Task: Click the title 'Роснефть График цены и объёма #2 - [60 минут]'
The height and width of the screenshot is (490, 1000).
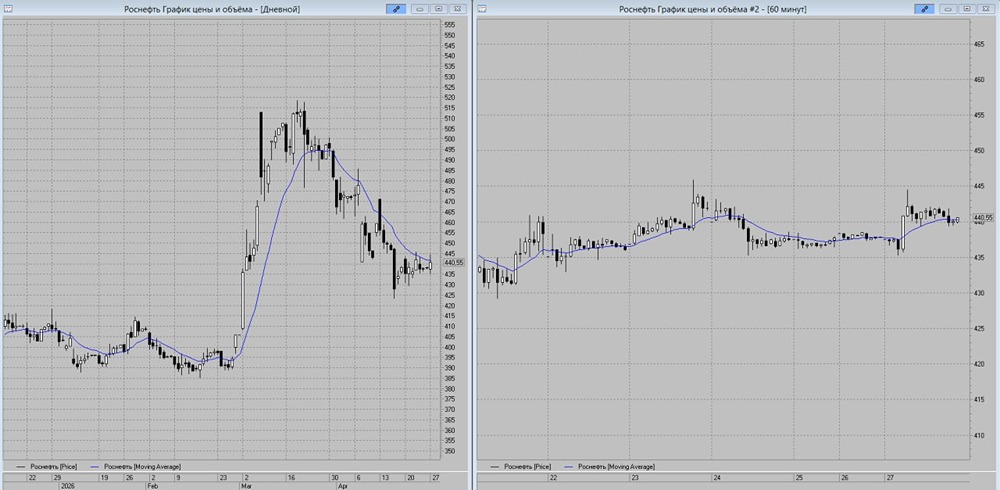Action: click(x=714, y=9)
